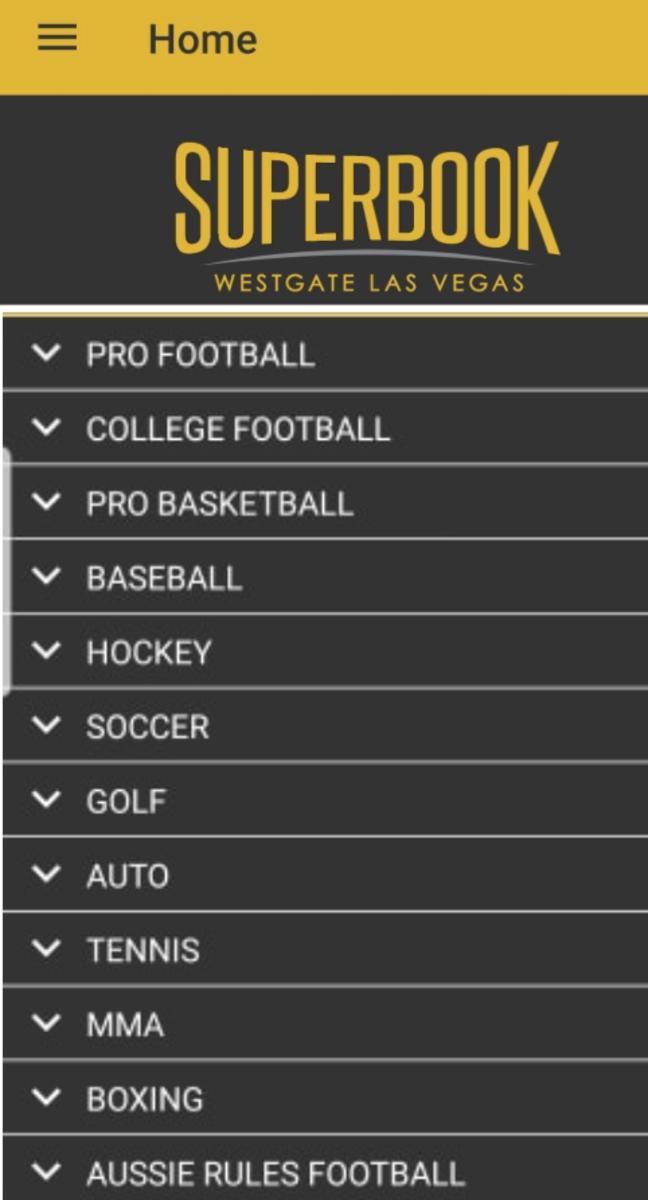Click the Soccer label text
Viewport: 648px width, 1200px height.
[x=147, y=727]
